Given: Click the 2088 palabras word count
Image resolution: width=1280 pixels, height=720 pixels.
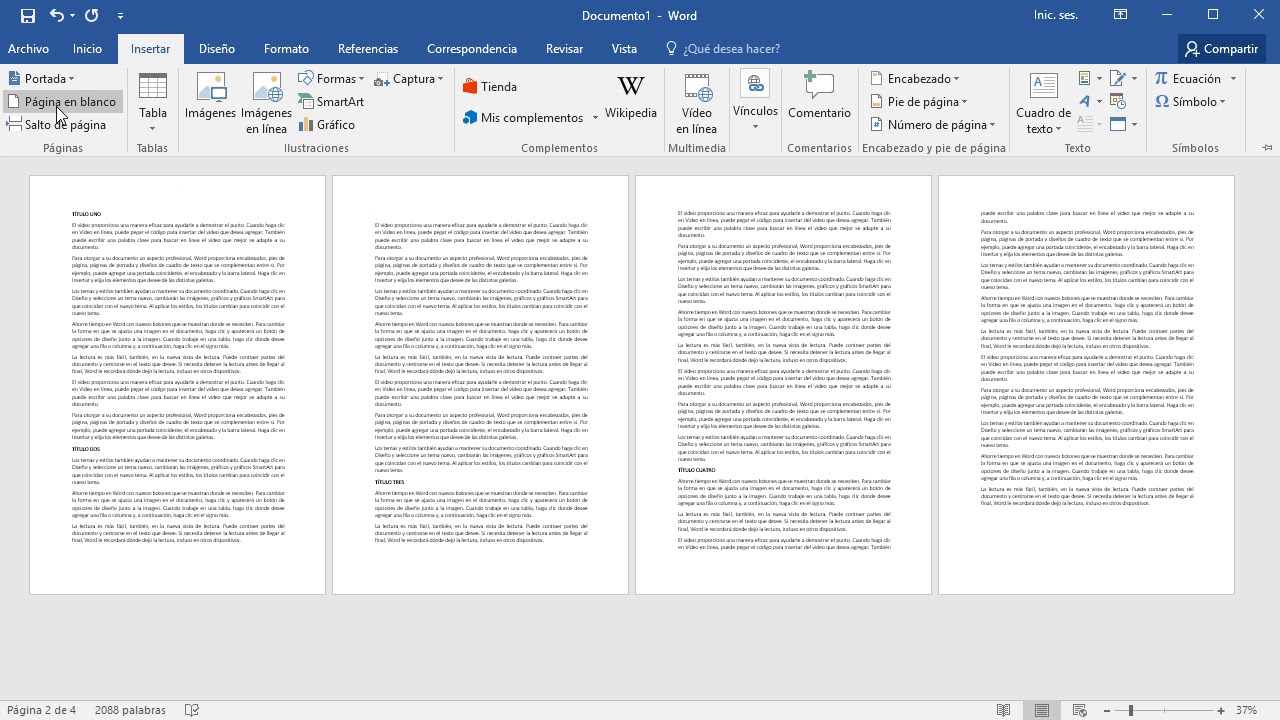Looking at the screenshot, I should (130, 710).
